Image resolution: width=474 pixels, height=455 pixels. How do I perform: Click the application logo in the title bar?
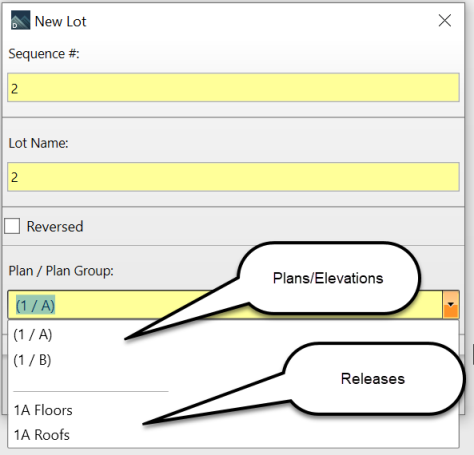click(20, 20)
